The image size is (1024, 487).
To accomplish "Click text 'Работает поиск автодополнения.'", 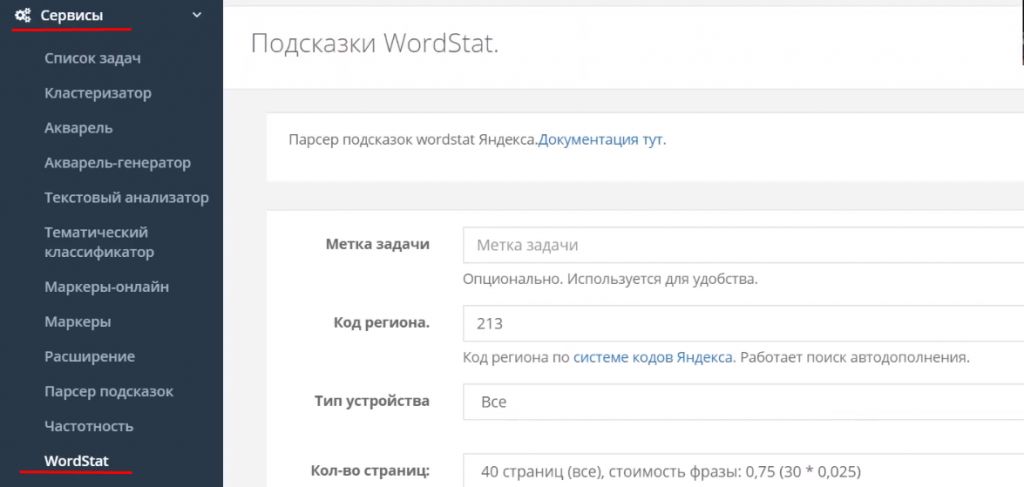I will pyautogui.click(x=856, y=358).
